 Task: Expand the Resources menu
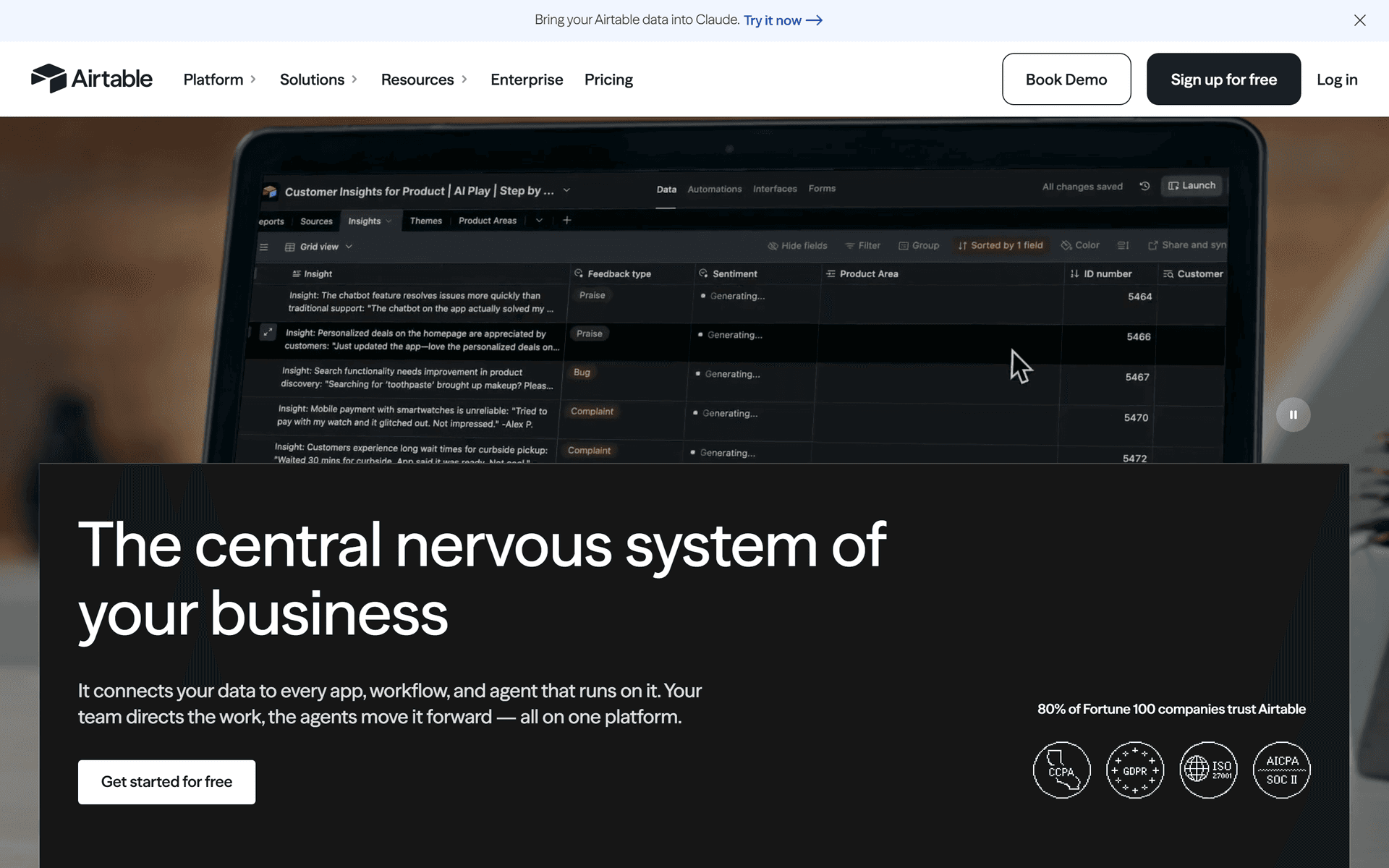pos(425,80)
